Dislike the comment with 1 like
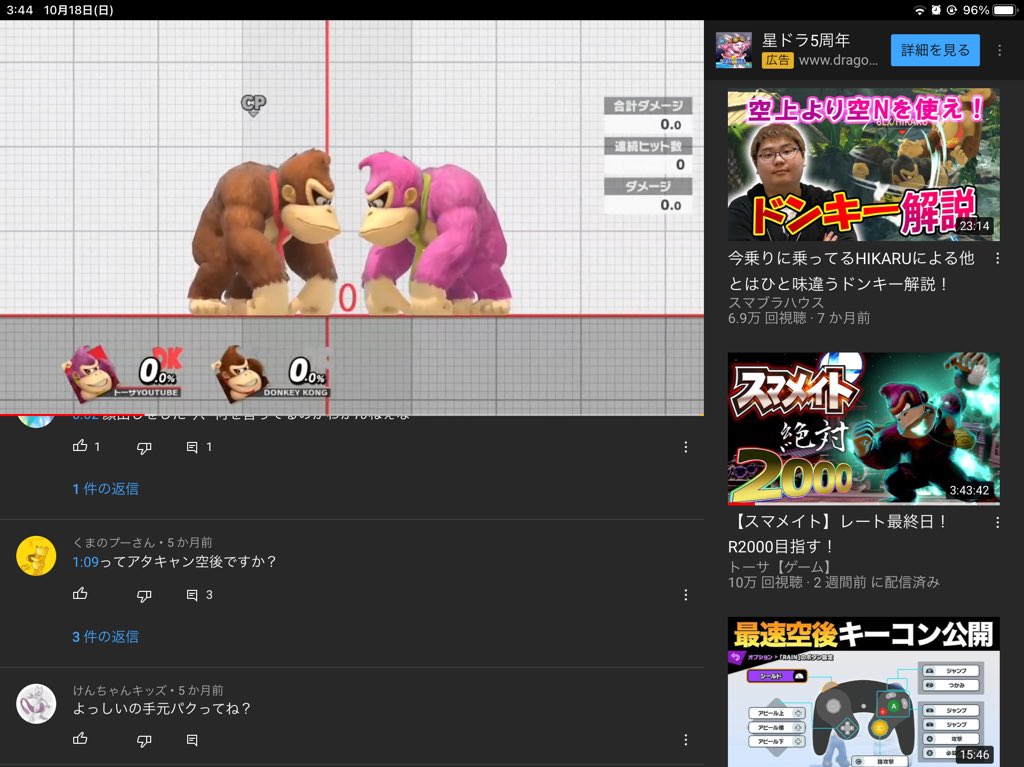Screen dimensions: 1024x767 [144, 448]
